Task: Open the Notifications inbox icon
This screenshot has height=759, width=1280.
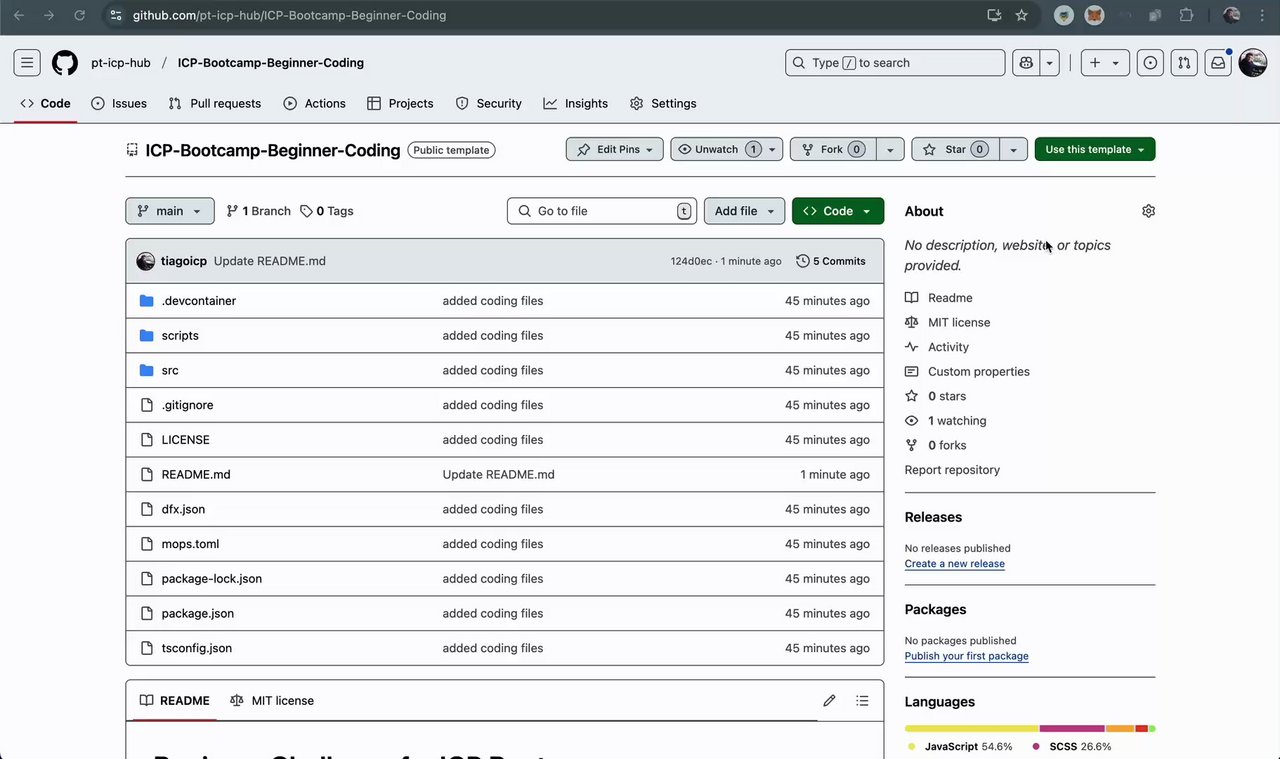Action: (x=1218, y=63)
